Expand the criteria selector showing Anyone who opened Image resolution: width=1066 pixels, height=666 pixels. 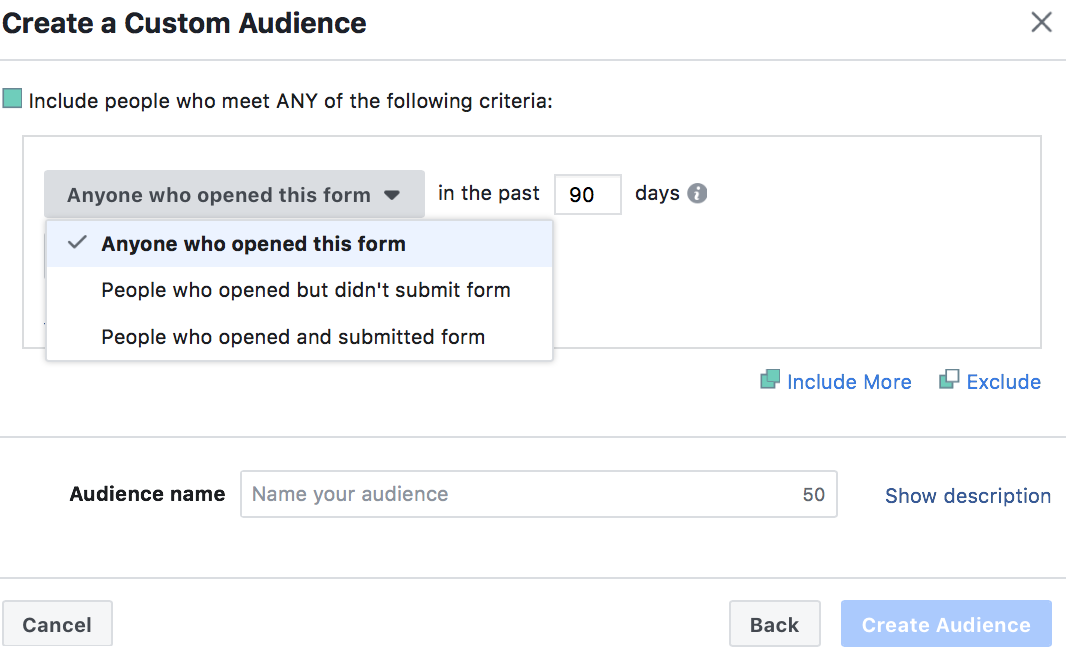point(234,194)
